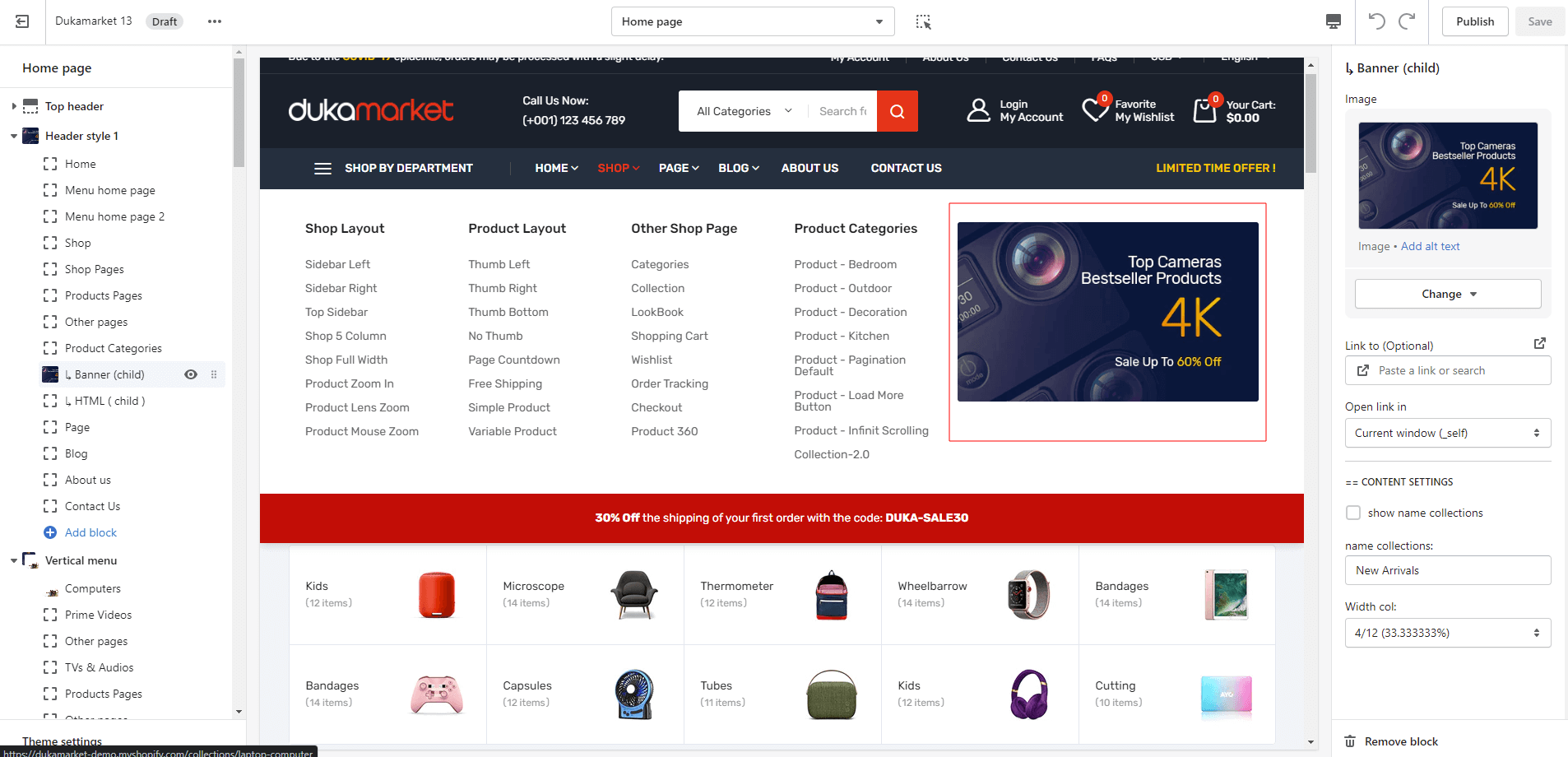This screenshot has height=757, width=1568.
Task: Open the external link icon beside Link
Action: coord(1540,344)
